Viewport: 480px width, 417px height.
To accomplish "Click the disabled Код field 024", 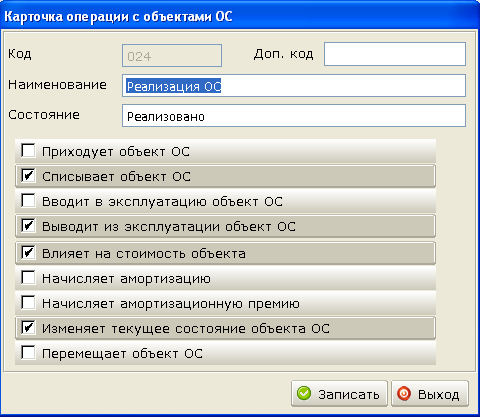I will pyautogui.click(x=172, y=56).
